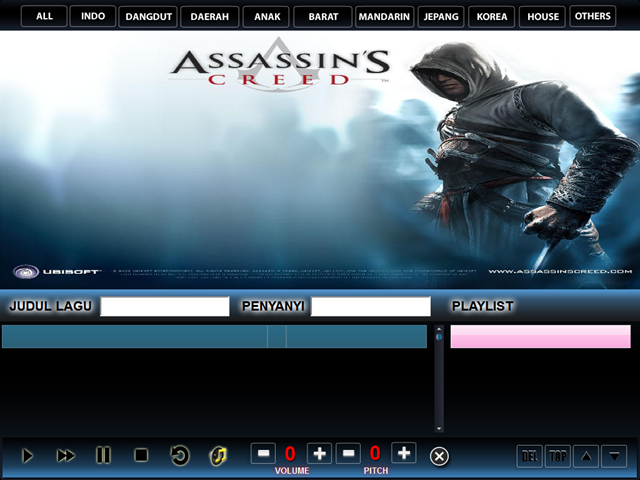Click the Assassin's Creed video display
The height and width of the screenshot is (480, 640).
pyautogui.click(x=320, y=160)
